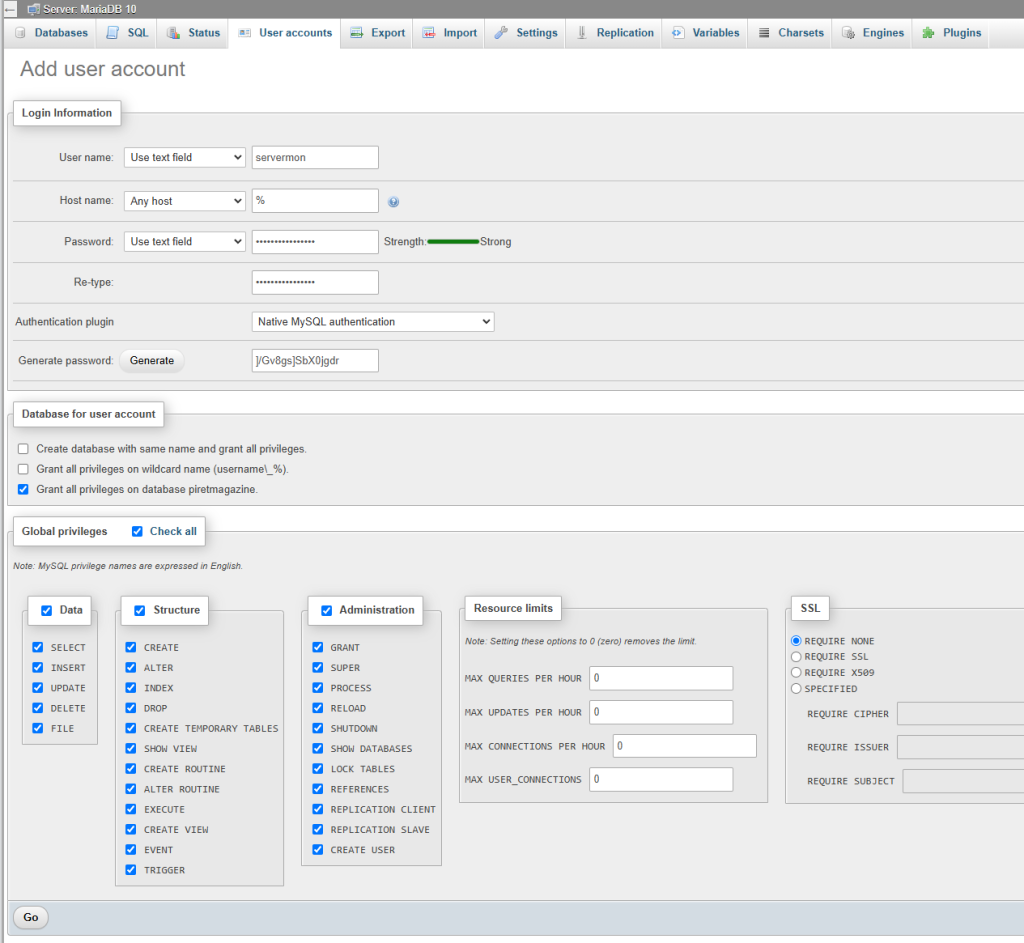Viewport: 1024px width, 943px height.
Task: Select REQUIRE SSL radio button
Action: coord(796,657)
